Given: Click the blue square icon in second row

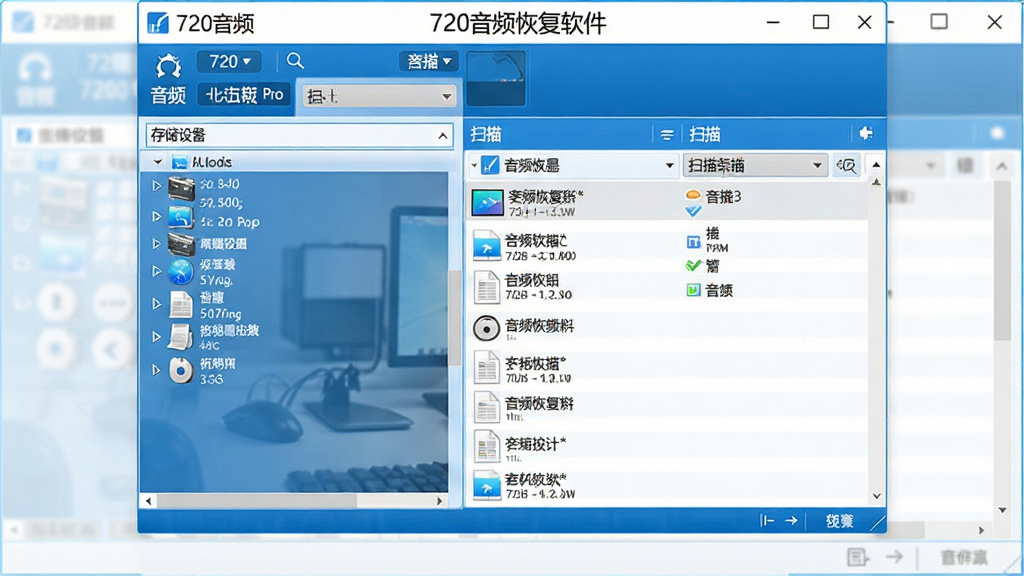Looking at the screenshot, I should tap(693, 242).
